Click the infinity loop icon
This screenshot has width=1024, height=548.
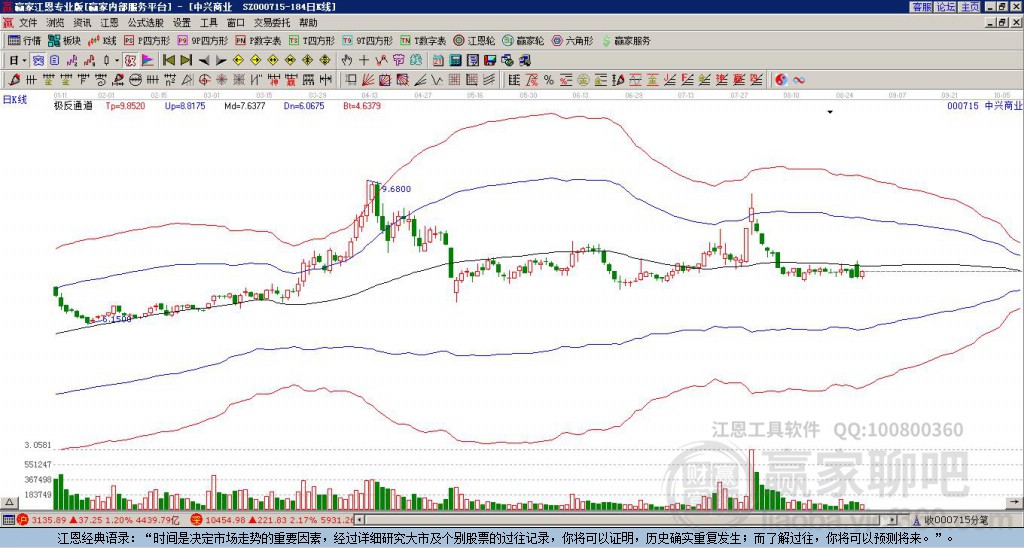tap(798, 80)
